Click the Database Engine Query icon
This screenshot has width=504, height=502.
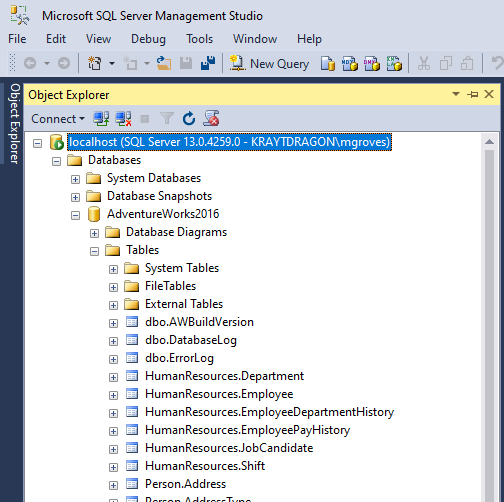327,63
